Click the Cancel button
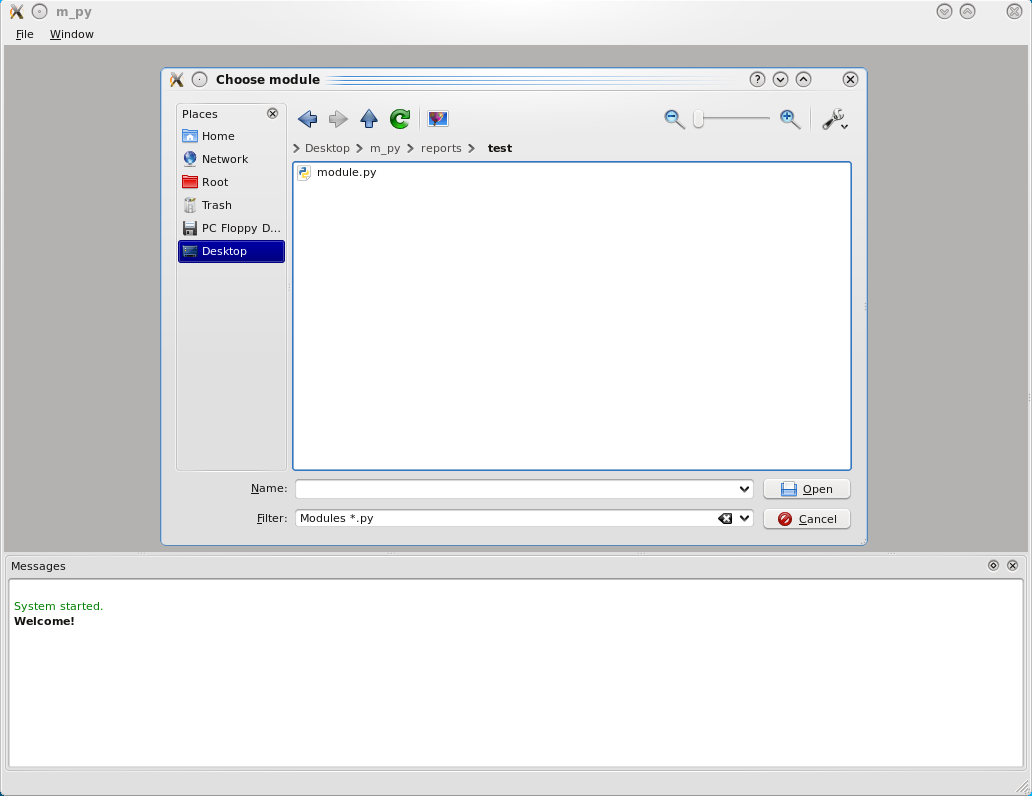1032x796 pixels. 806,519
